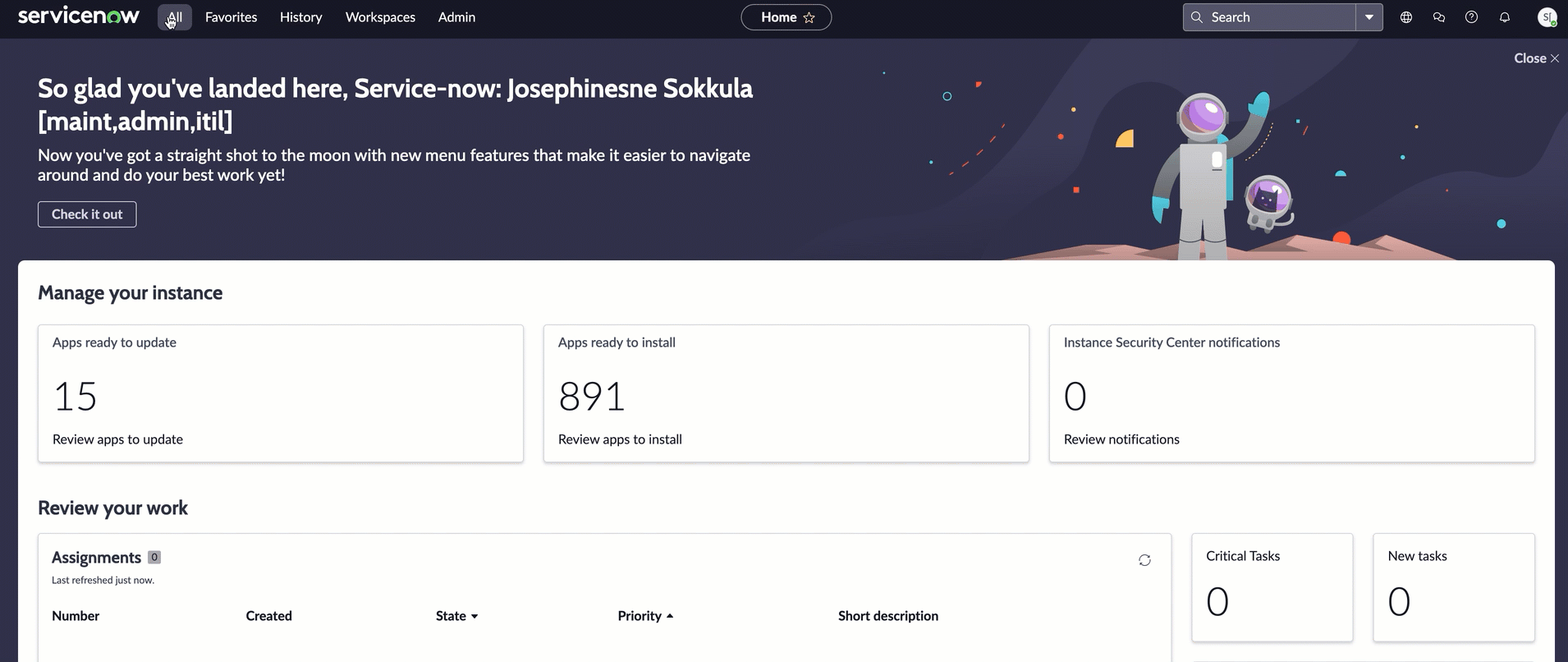
Task: Open the Apps ready to update card
Action: [281, 393]
